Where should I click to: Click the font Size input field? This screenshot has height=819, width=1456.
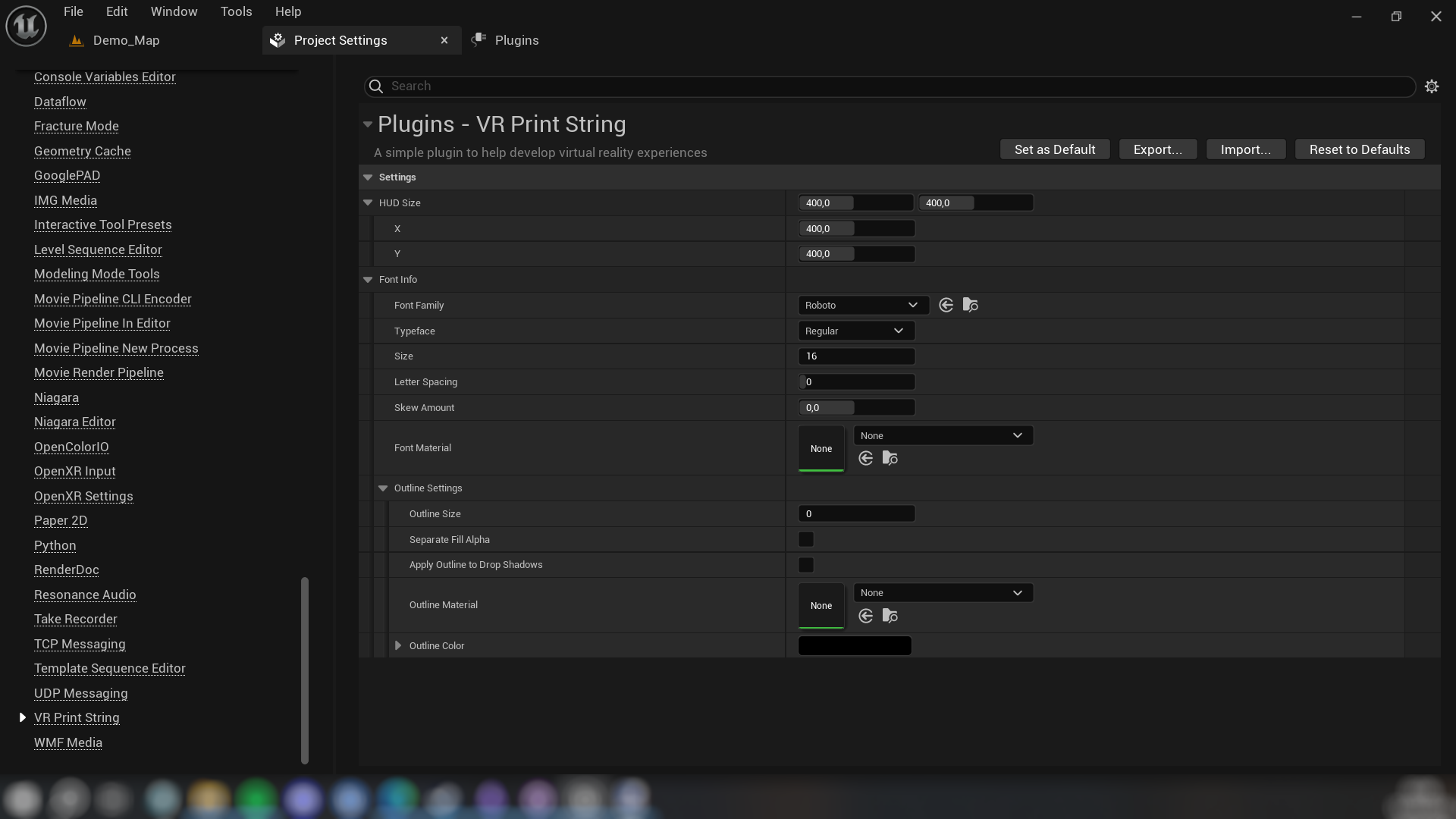coord(856,356)
